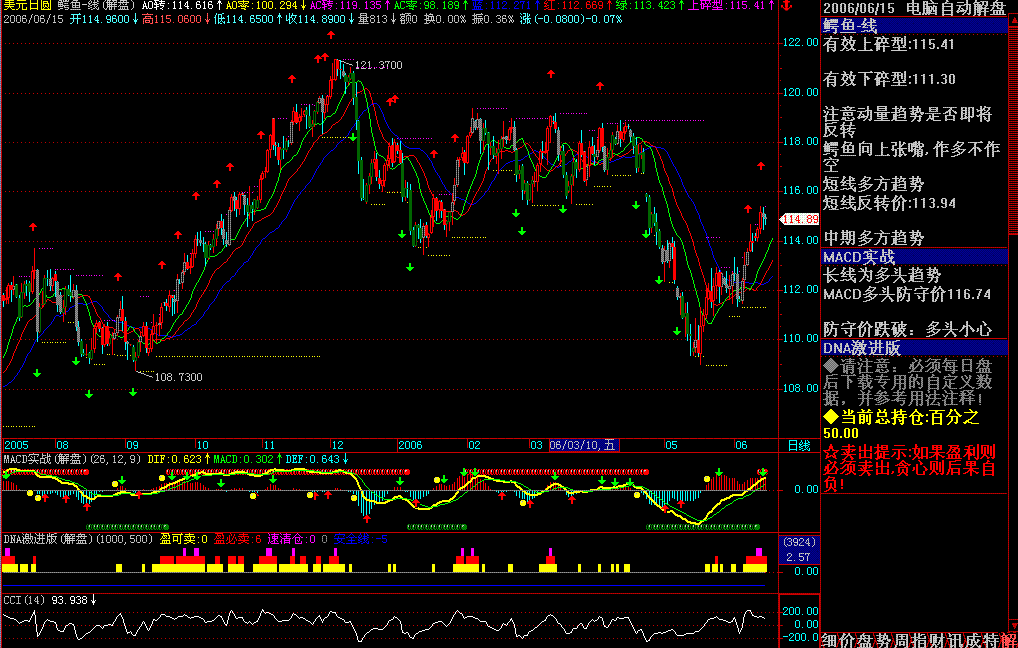Click the 速清仓:0 legend
Image resolution: width=1018 pixels, height=648 pixels.
click(292, 539)
